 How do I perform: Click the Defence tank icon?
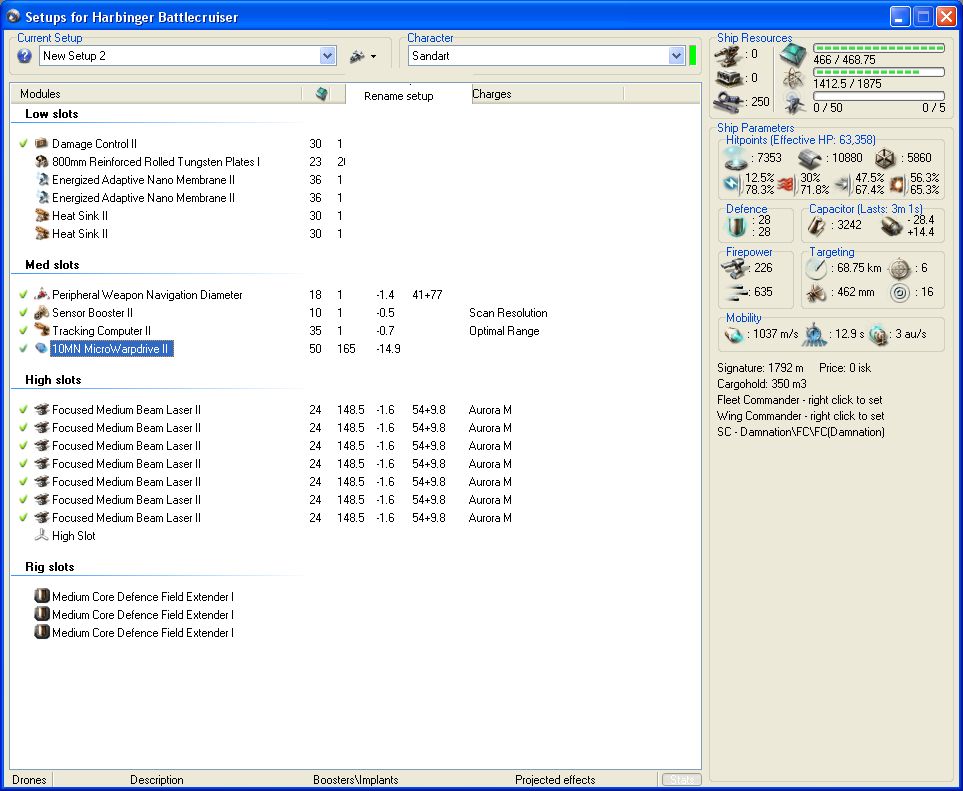(736, 225)
